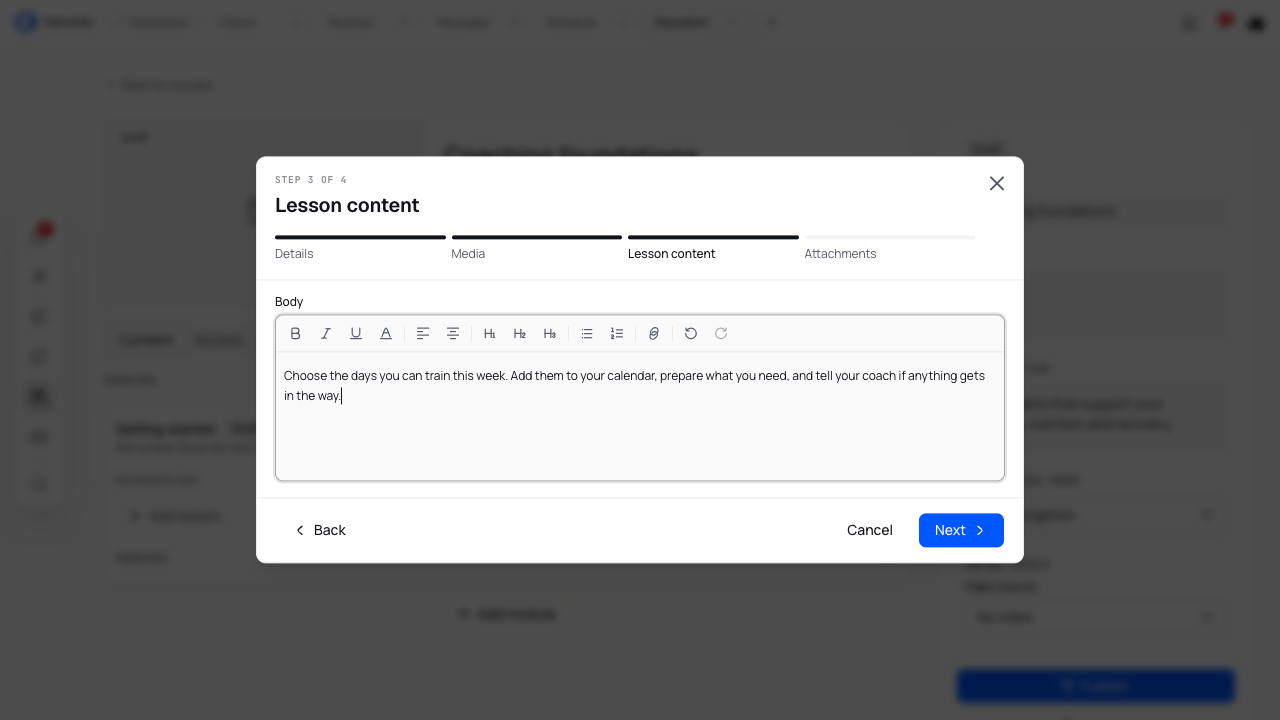
Task: Insert a numbered list
Action: click(617, 334)
